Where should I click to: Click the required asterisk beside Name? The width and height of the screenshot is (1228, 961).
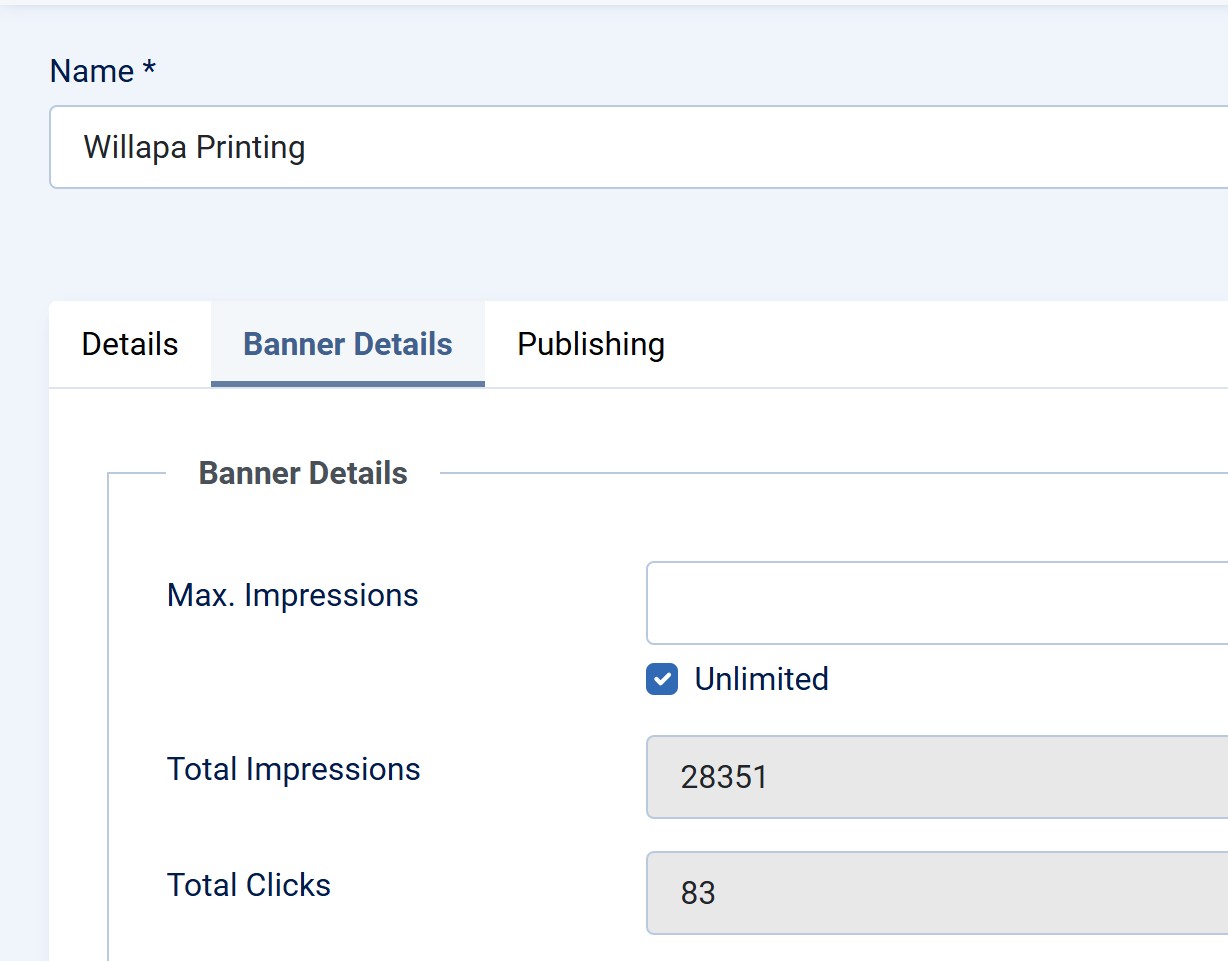pos(149,69)
